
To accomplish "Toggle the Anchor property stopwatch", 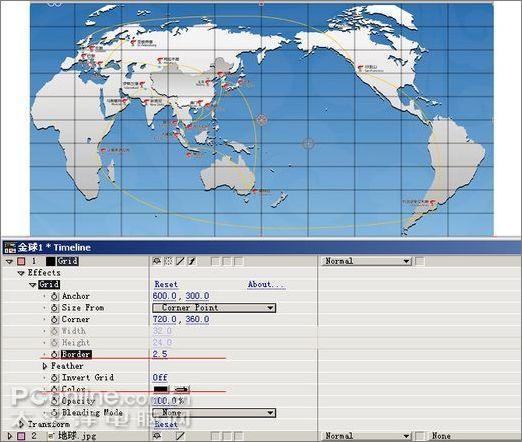I will coord(55,296).
